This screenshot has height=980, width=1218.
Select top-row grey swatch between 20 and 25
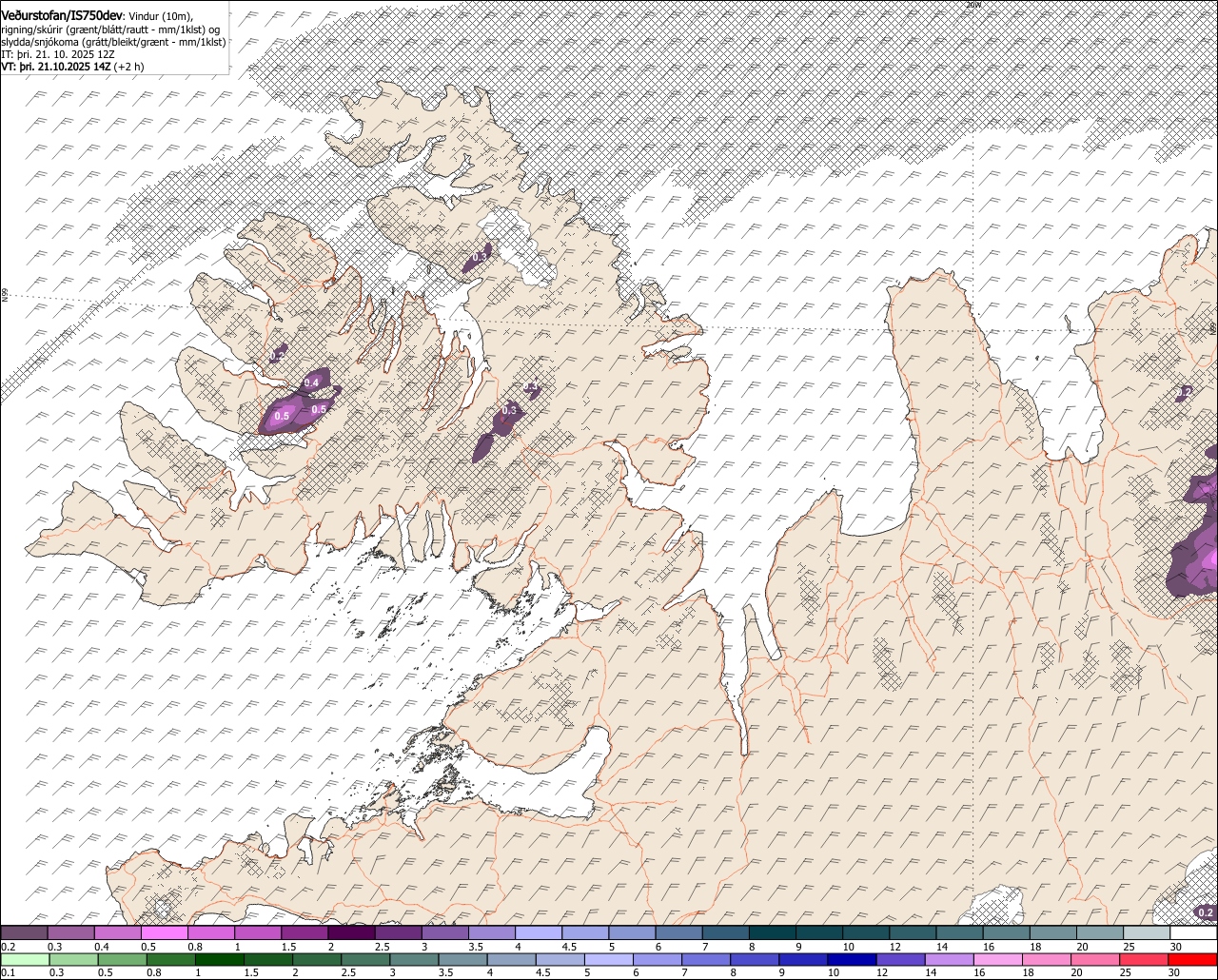coord(1099,932)
